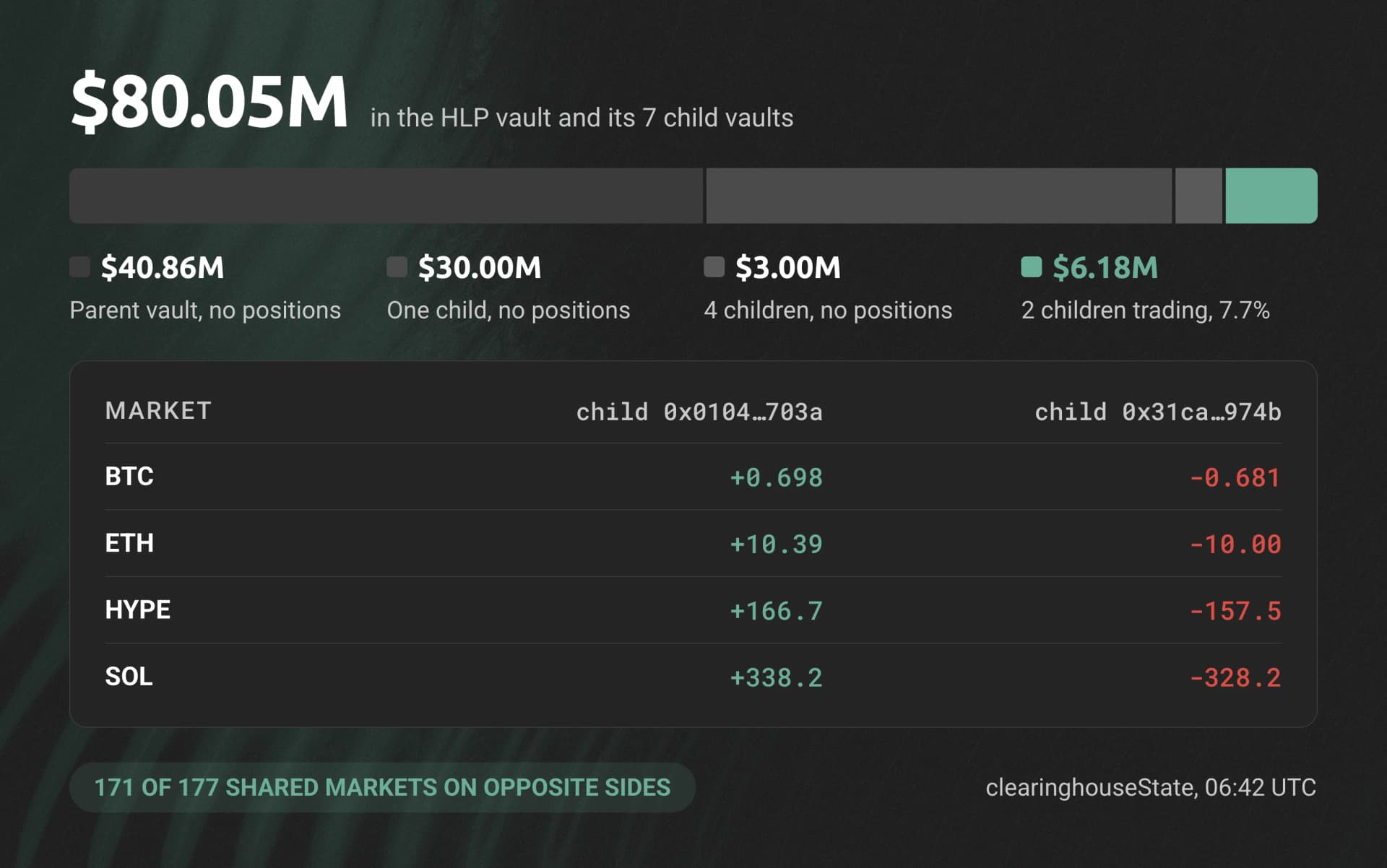Select the SOL market row label
Viewport: 1387px width, 868px height.
tap(129, 677)
